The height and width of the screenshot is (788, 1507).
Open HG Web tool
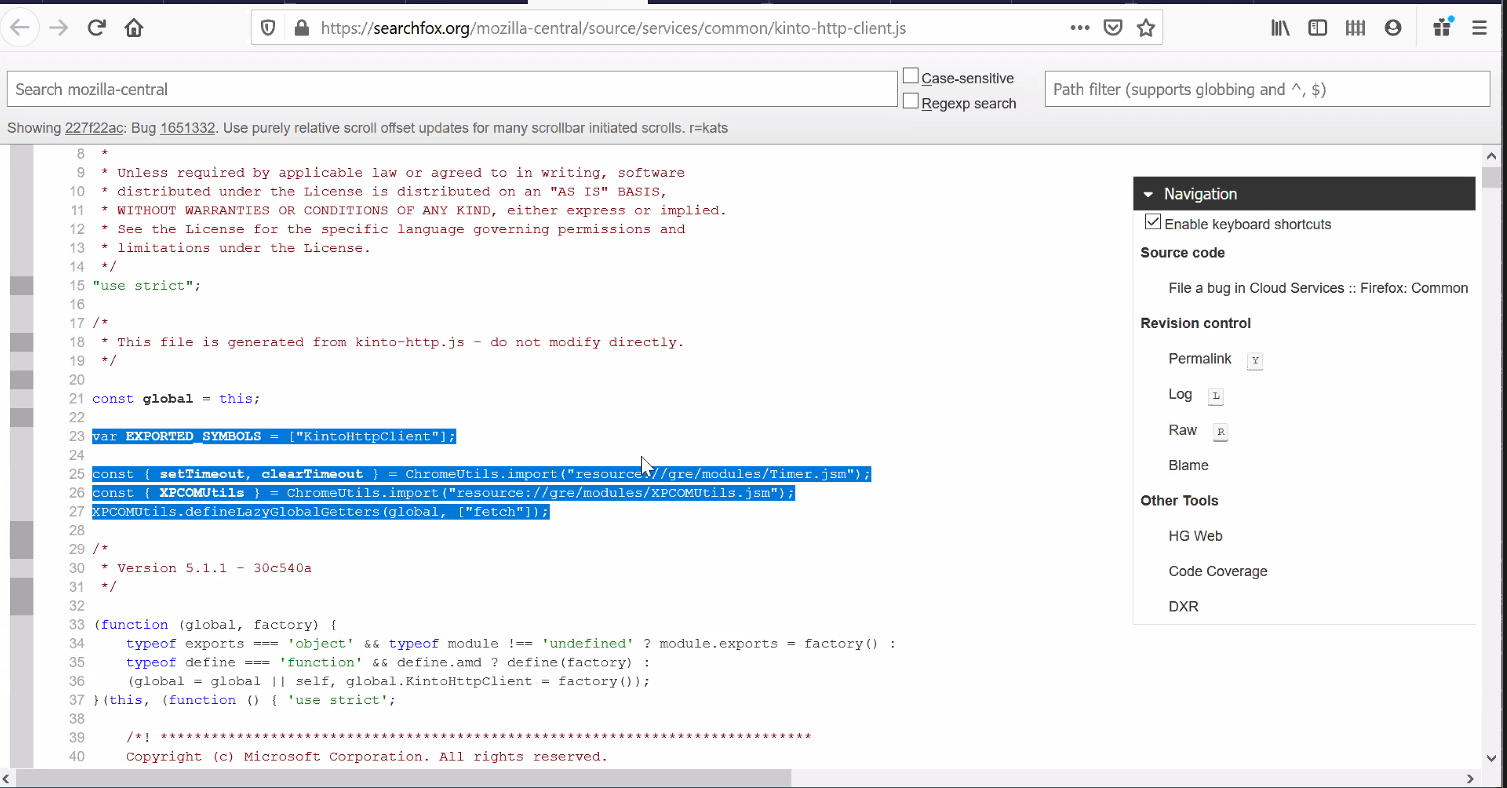1195,536
